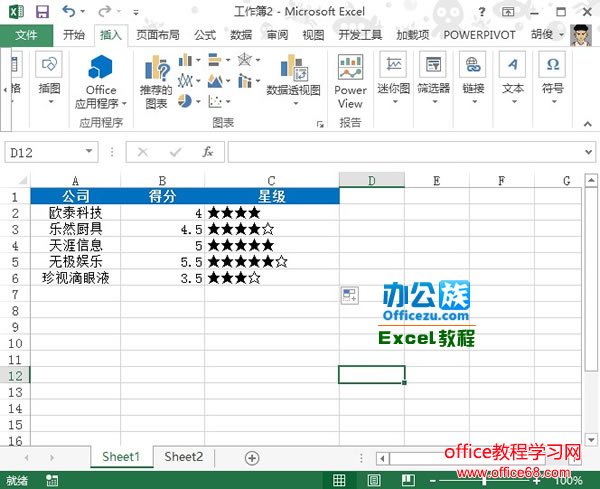Viewport: 600px width, 489px height.
Task: Switch to Formulas (公式) tab
Action: [205, 35]
